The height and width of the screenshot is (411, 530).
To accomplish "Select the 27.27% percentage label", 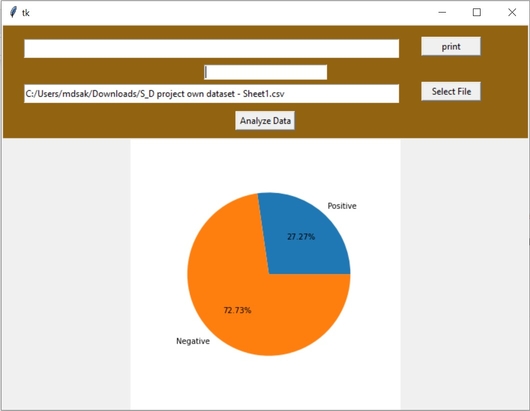I will pyautogui.click(x=301, y=237).
